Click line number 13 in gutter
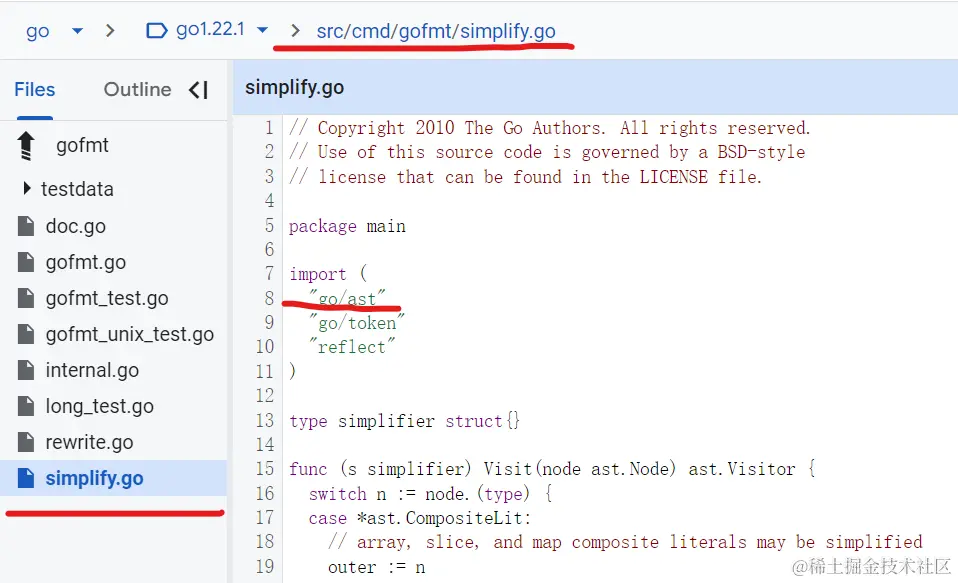 pos(265,421)
